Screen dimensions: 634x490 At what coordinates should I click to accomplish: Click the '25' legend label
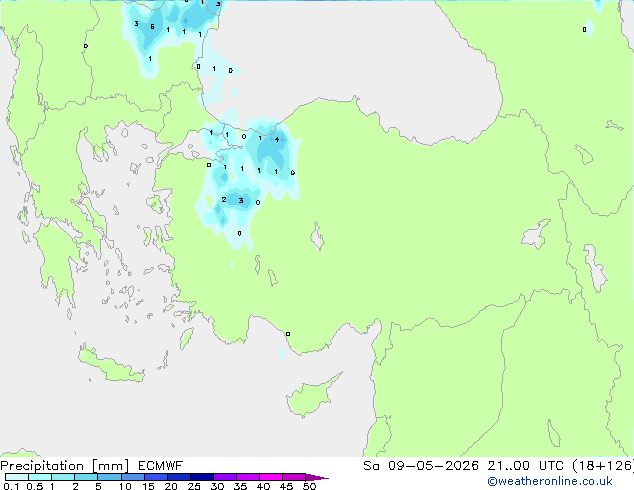pyautogui.click(x=194, y=486)
